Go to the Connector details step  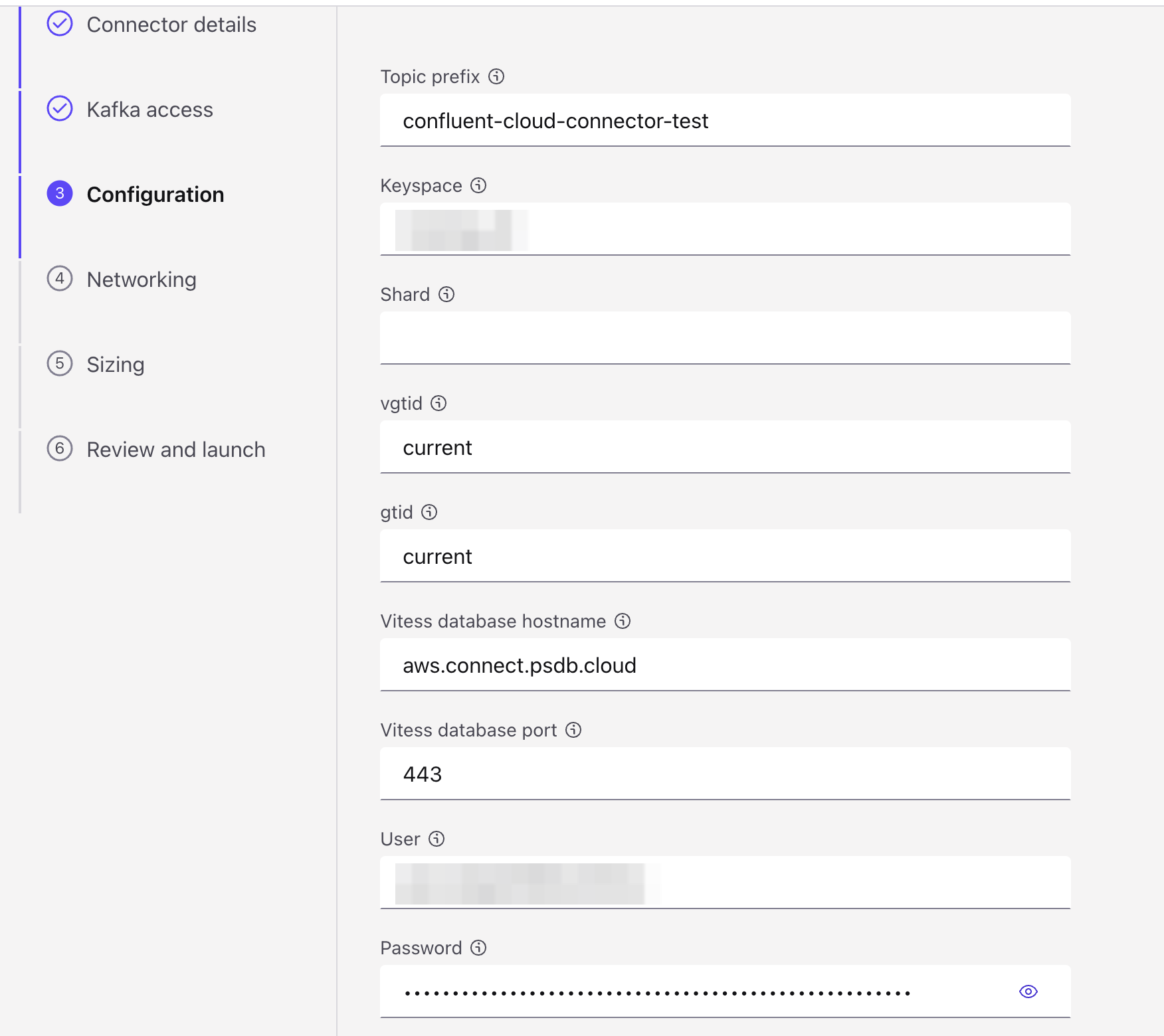pos(171,25)
